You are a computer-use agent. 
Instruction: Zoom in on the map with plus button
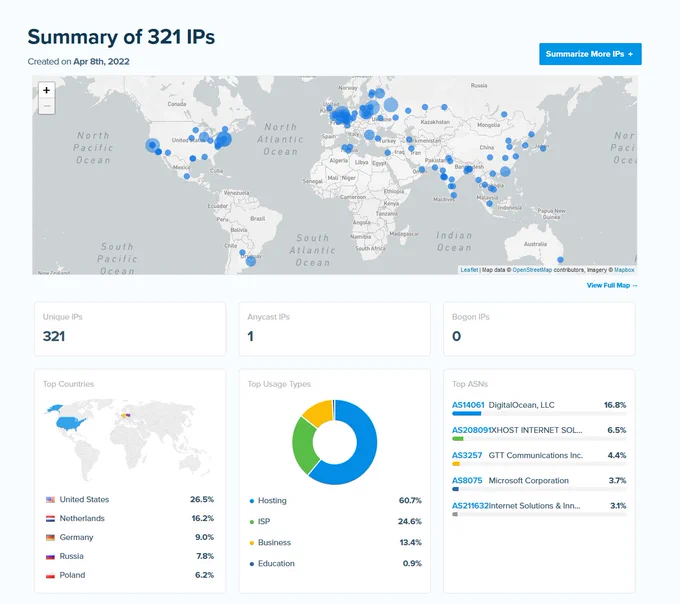46,90
